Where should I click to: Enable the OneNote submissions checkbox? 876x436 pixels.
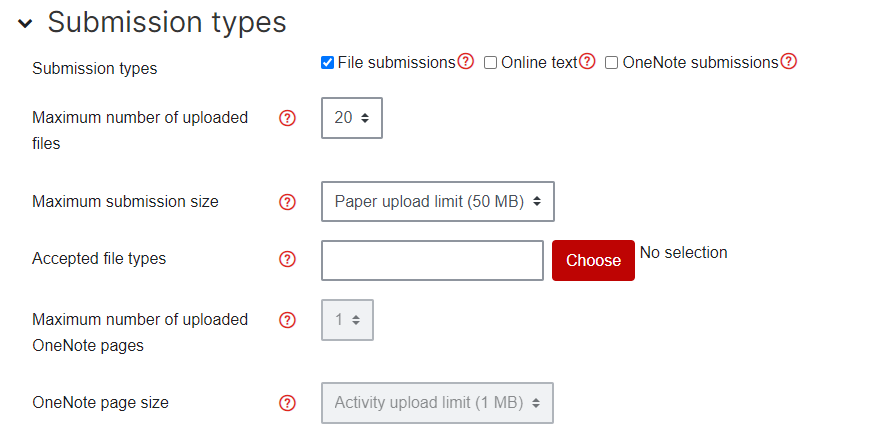(x=612, y=63)
